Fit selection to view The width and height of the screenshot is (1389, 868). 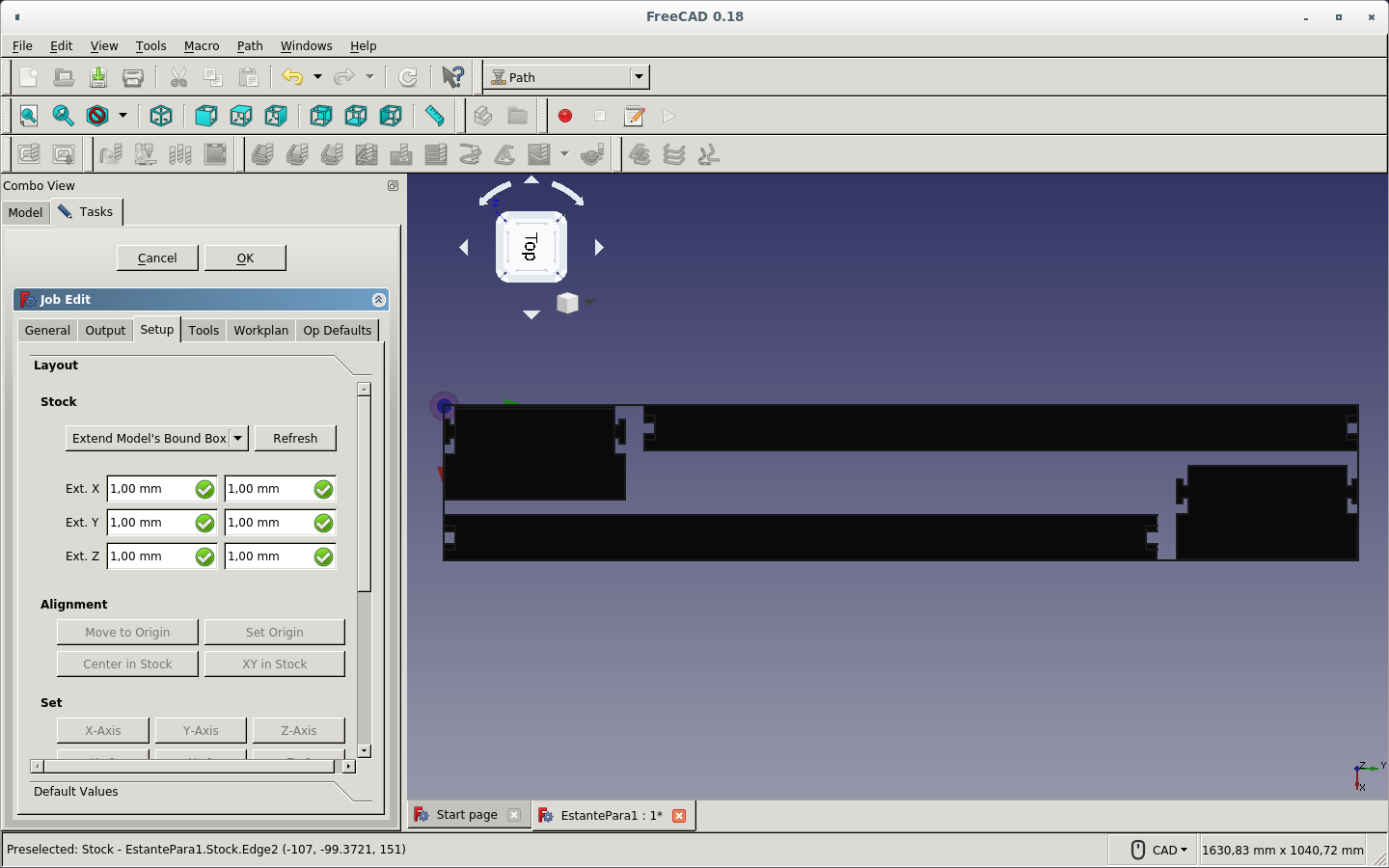64,116
